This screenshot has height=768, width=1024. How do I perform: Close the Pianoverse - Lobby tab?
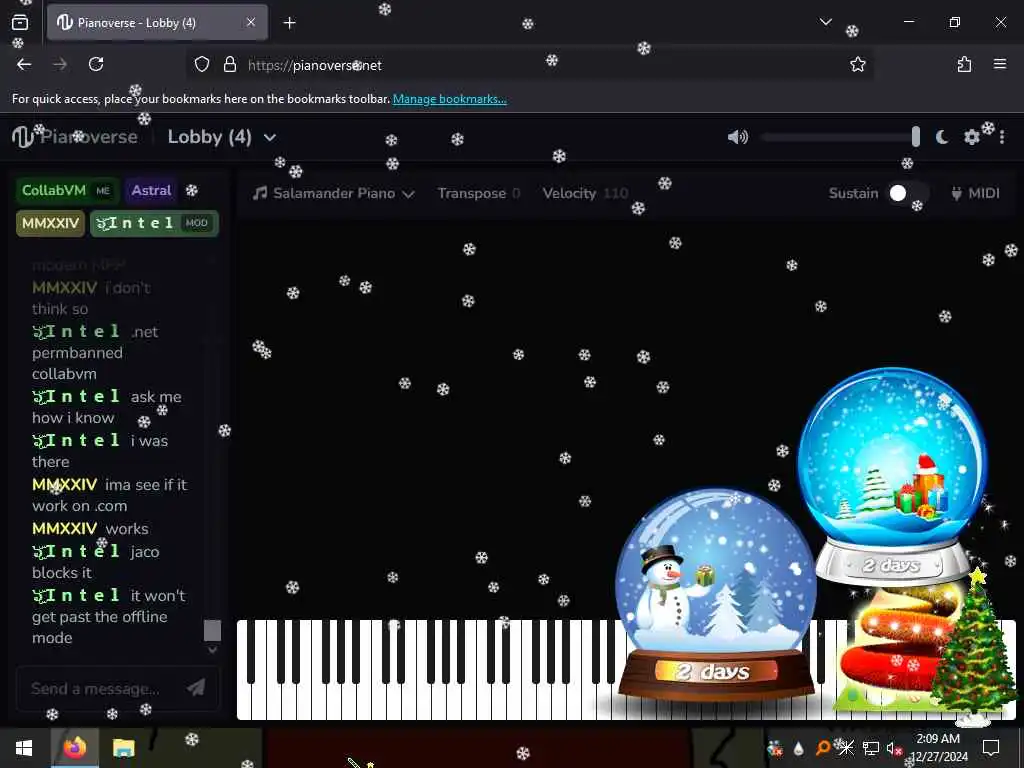251,22
